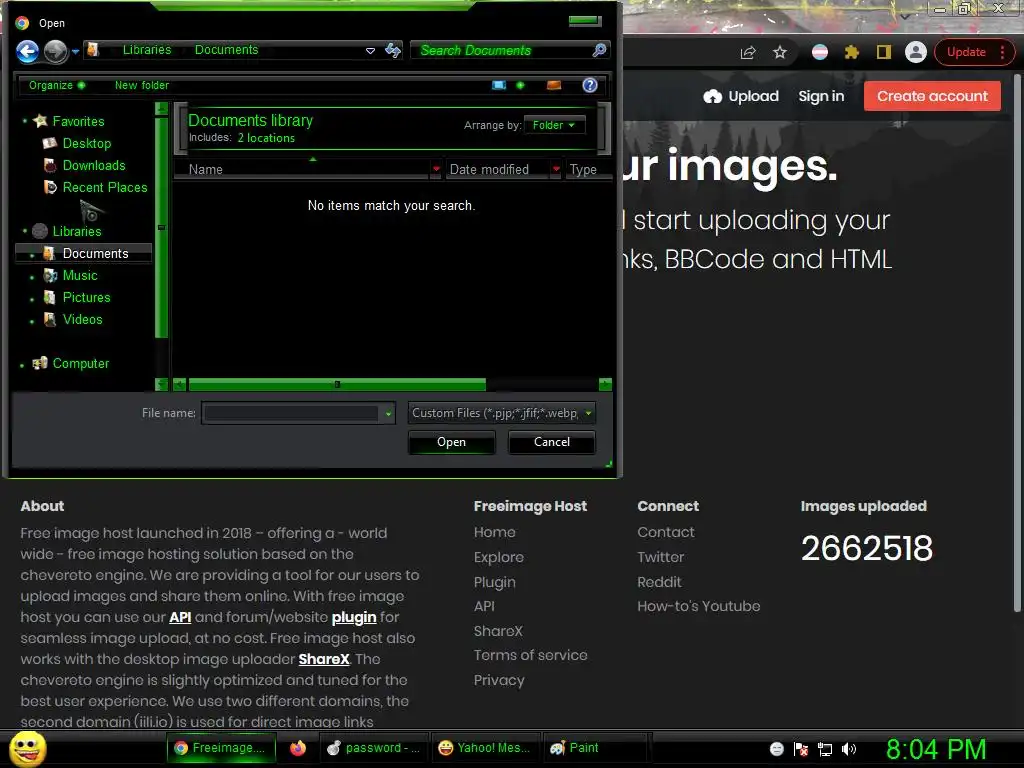Screen dimensions: 1024x768
Task: Switch to Firefox from the taskbar
Action: (x=298, y=748)
